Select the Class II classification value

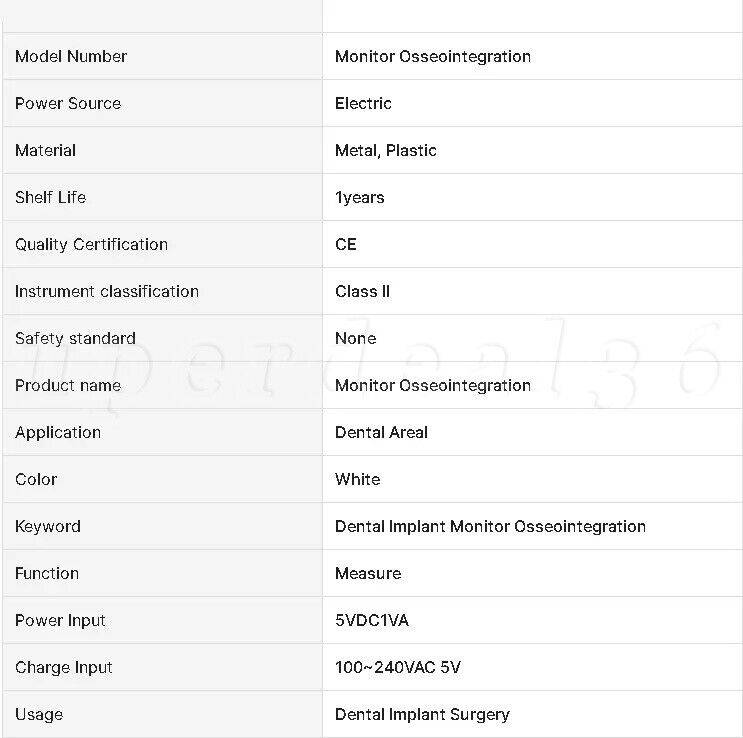click(x=362, y=291)
